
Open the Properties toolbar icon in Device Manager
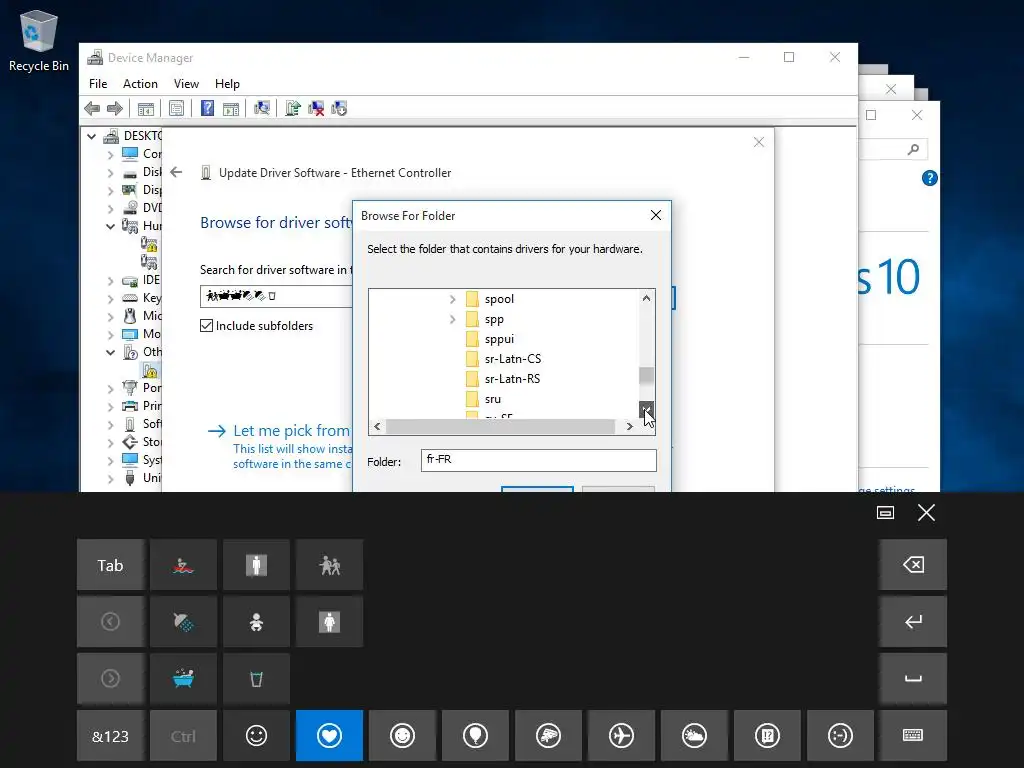176,108
